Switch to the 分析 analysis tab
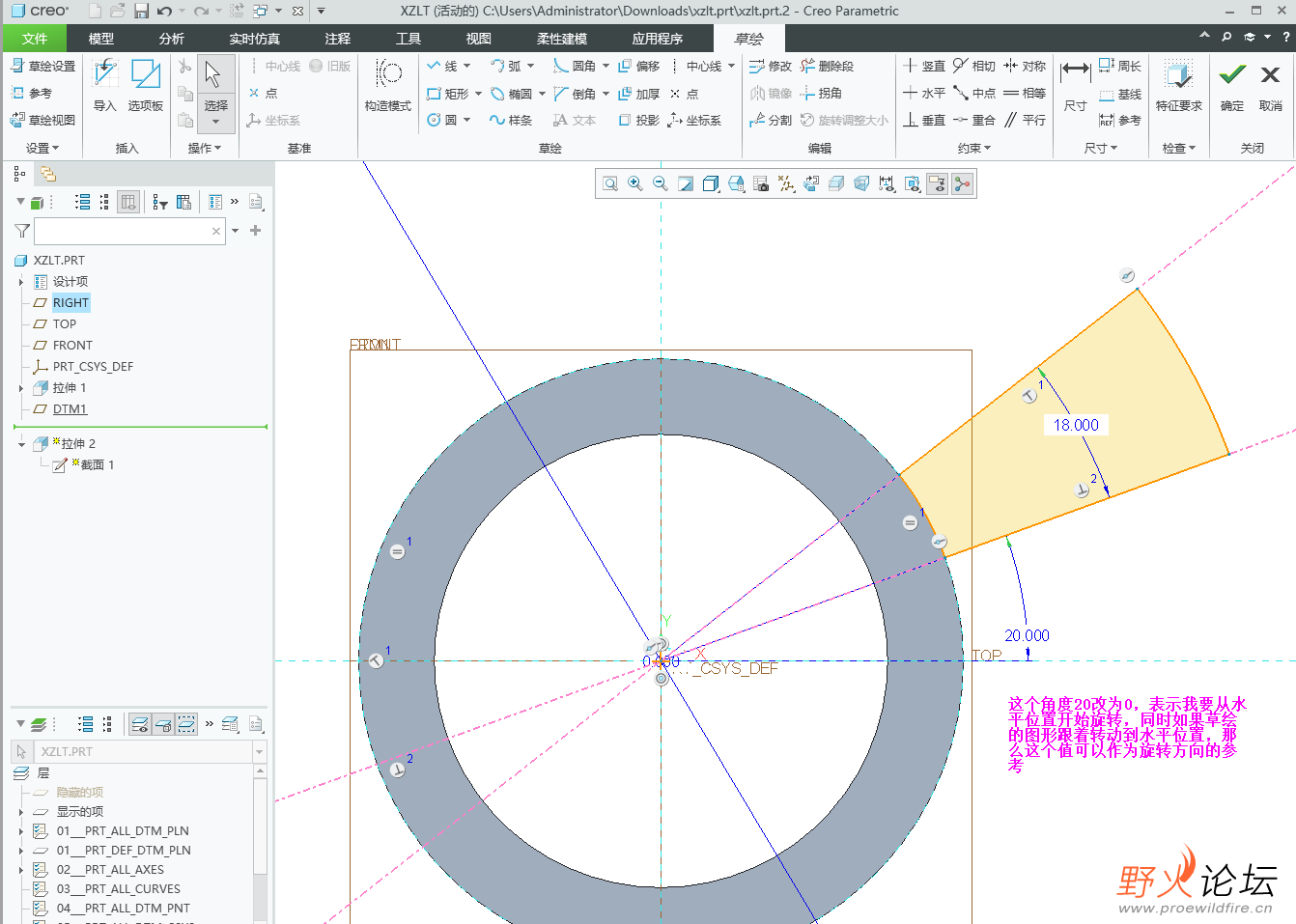Screen dimensions: 1296x924 pos(172,39)
